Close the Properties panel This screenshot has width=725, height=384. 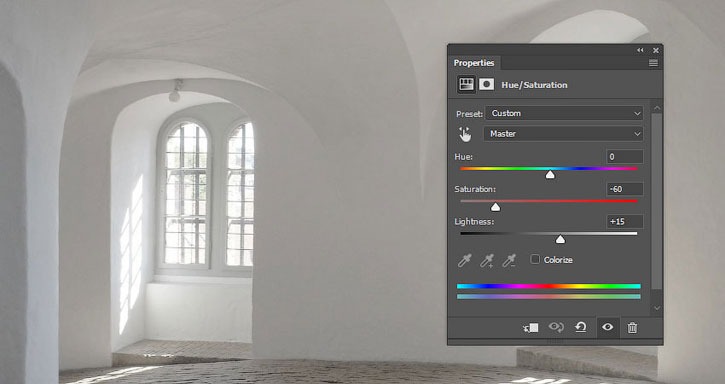tap(656, 50)
